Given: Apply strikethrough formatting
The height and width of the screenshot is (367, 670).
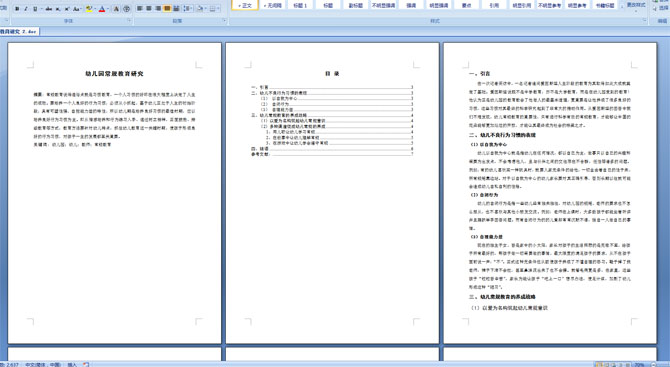Looking at the screenshot, I should click(x=49, y=9).
